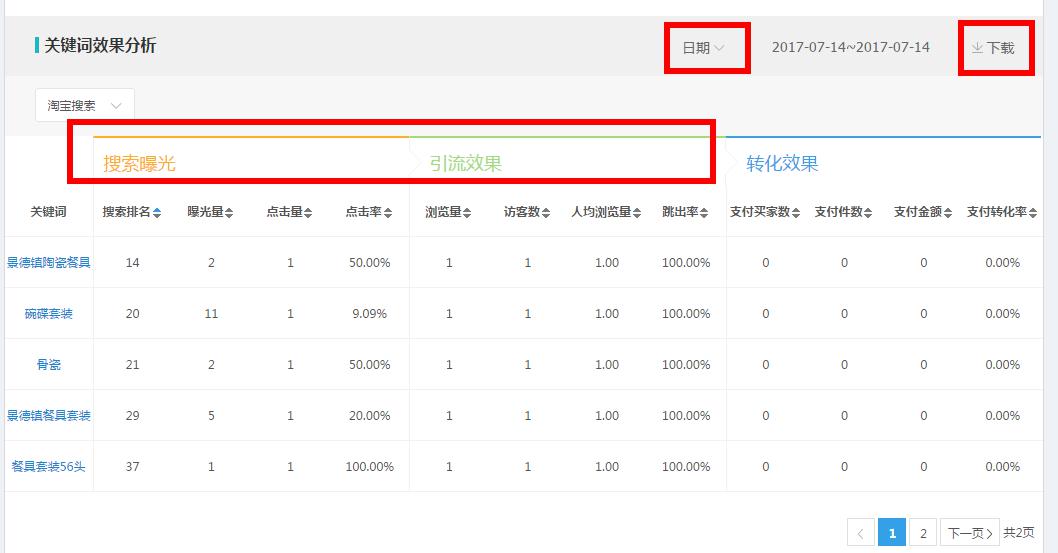Click the date range 2017-07-14~2017-07-14 field

pyautogui.click(x=850, y=48)
